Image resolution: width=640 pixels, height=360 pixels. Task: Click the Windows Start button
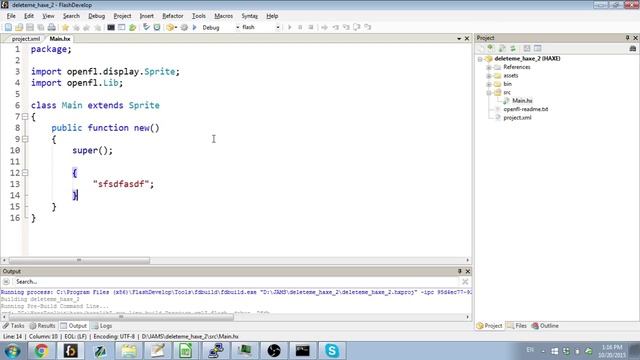(x=12, y=351)
